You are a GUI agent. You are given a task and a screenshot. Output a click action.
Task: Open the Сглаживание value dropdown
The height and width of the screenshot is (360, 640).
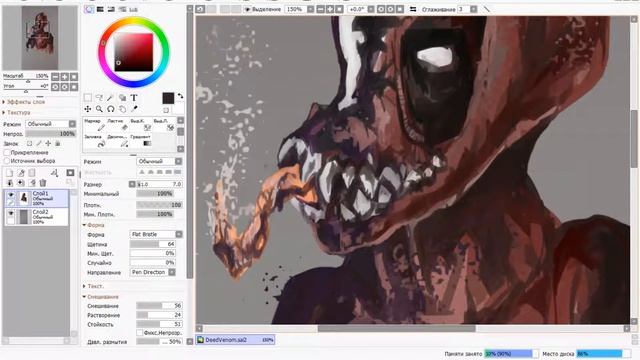[473, 9]
